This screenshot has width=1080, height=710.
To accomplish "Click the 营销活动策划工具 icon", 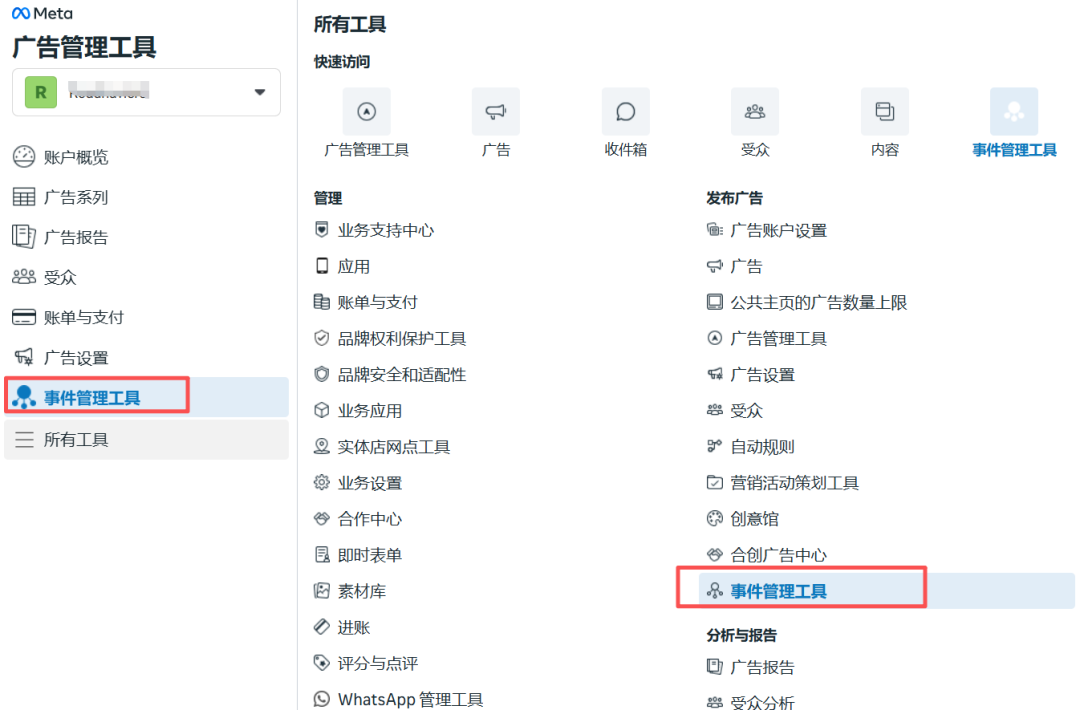I will coord(715,482).
